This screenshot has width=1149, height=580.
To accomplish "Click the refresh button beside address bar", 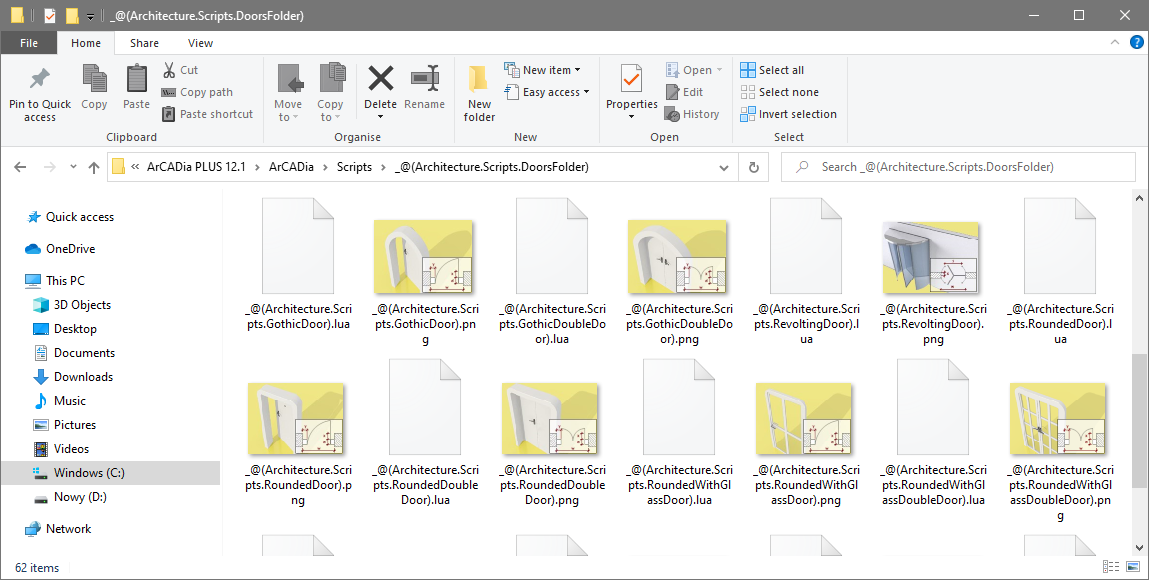I will pos(753,167).
